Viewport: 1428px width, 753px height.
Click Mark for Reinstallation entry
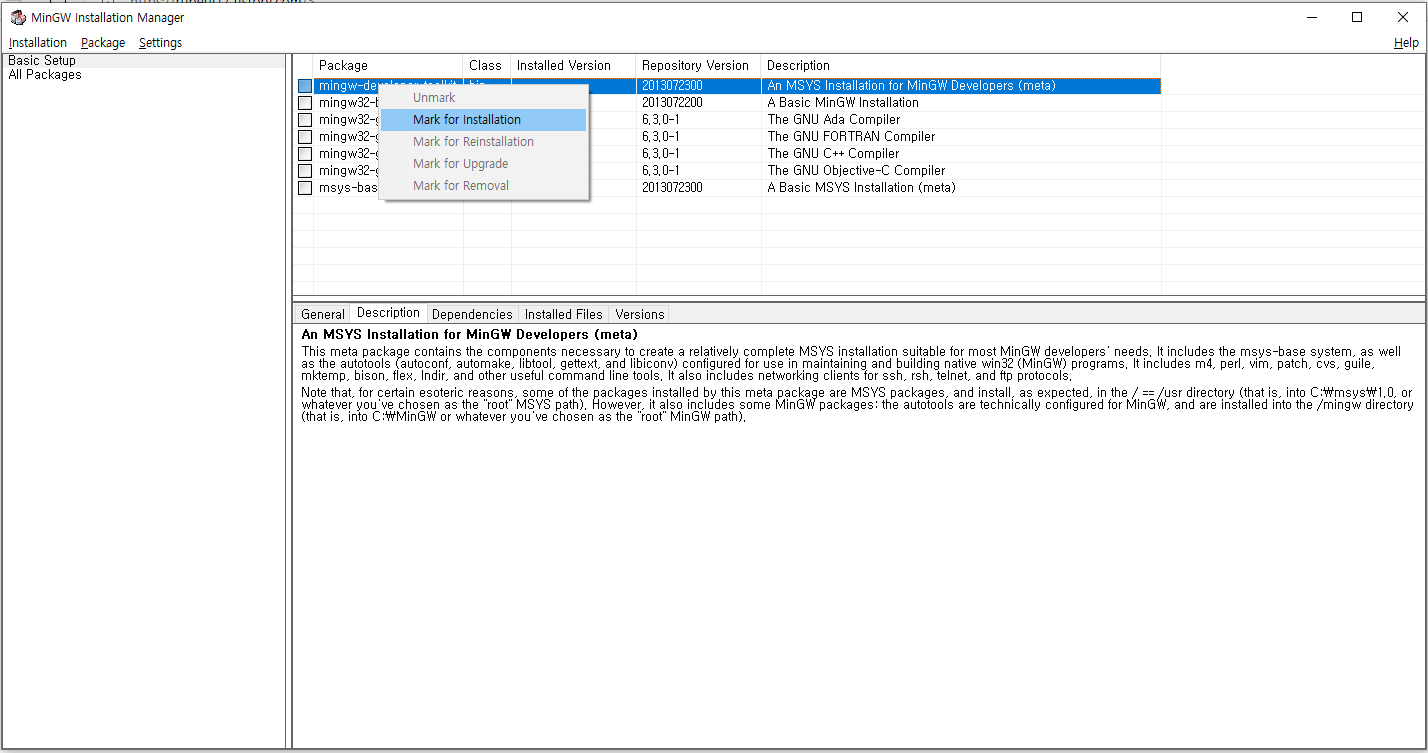pos(483,142)
